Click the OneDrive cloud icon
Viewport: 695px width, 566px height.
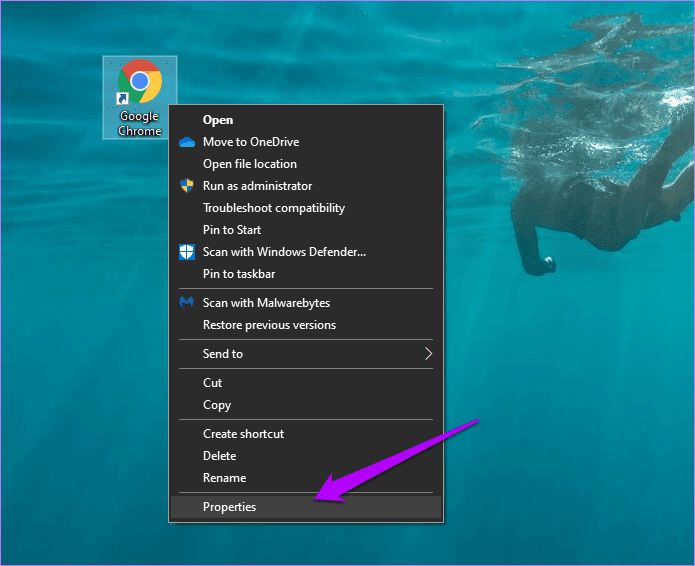[187, 142]
